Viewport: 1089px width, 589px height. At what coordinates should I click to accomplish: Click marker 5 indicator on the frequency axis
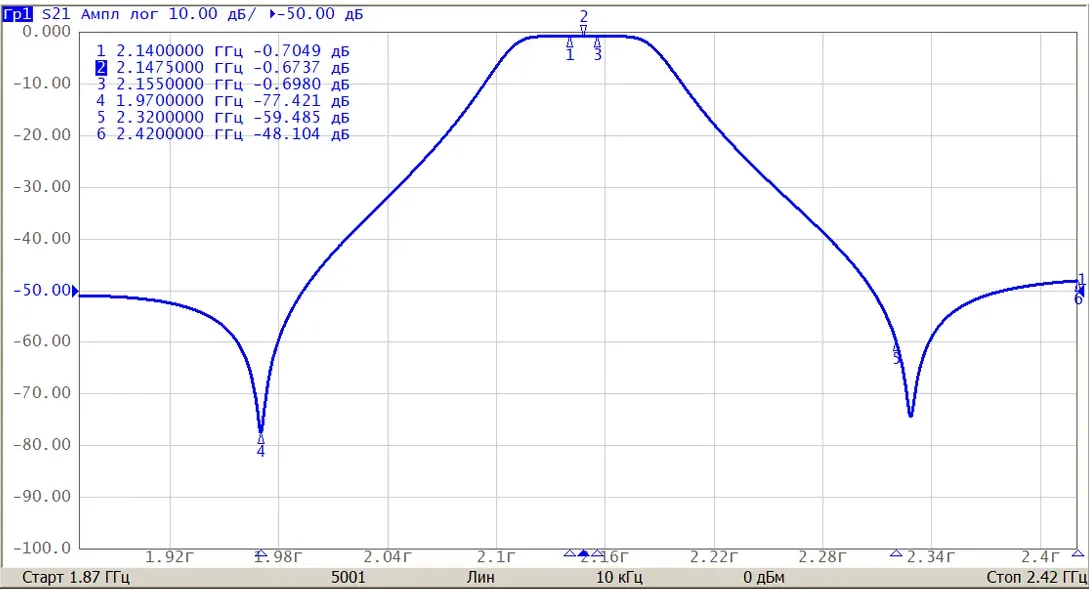coord(896,554)
